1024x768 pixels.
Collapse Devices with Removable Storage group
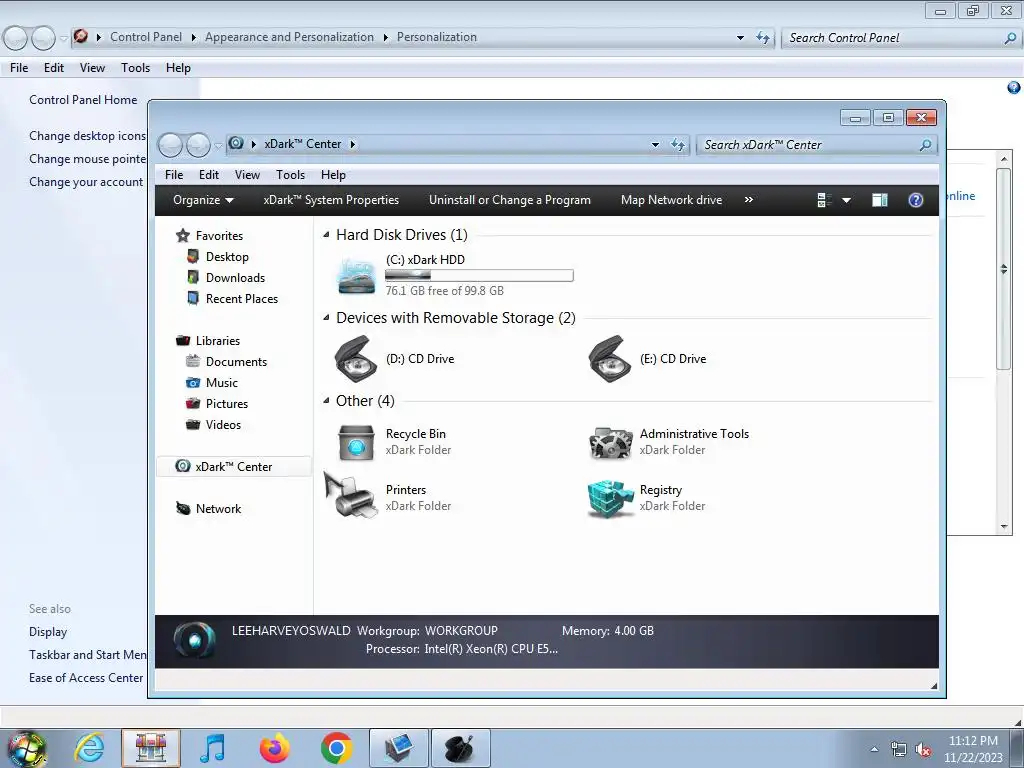pos(326,317)
